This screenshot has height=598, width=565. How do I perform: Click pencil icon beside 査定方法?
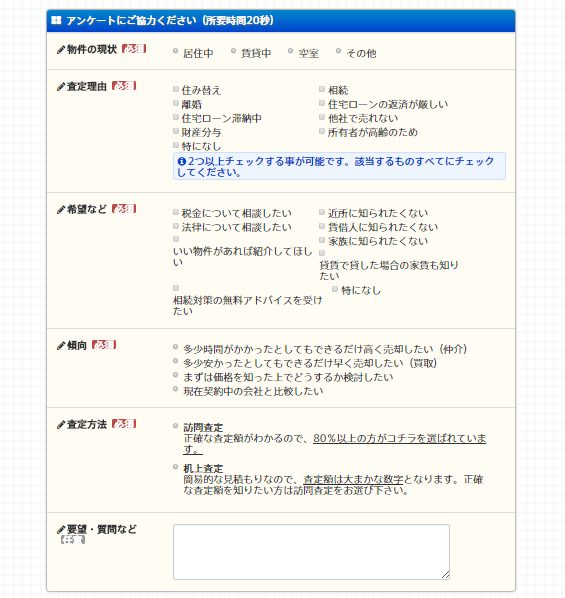[61, 425]
